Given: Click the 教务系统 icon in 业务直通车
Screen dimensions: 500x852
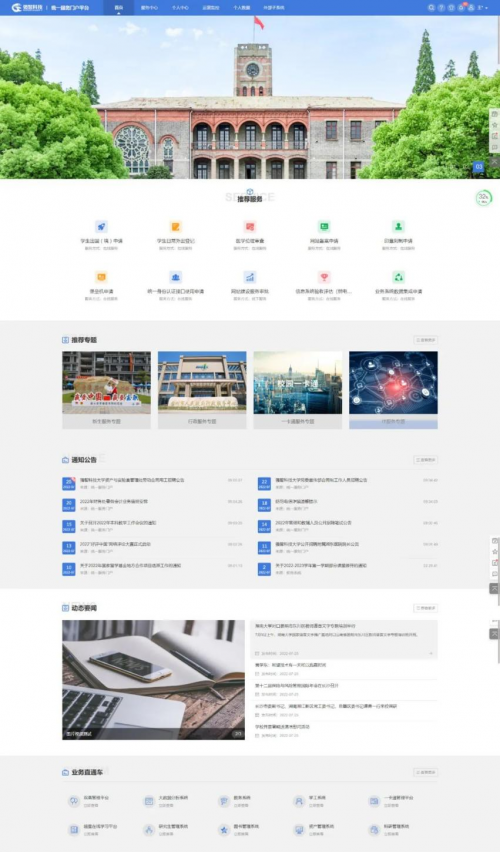Looking at the screenshot, I should [224, 801].
